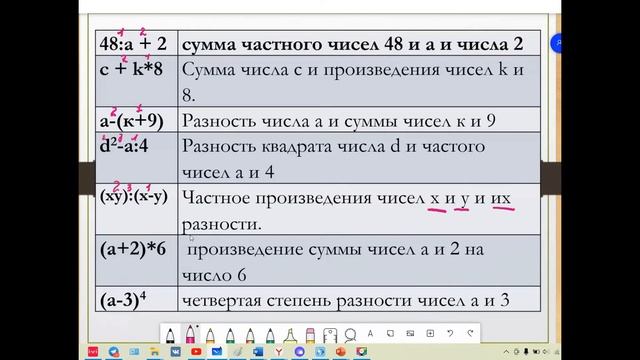Select the black pen tool

[170, 336]
